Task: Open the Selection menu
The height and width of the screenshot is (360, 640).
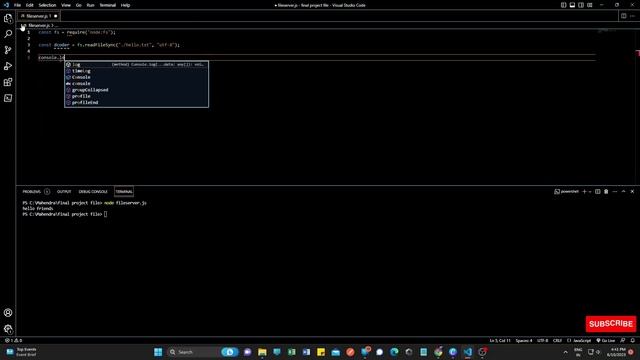Action: [47, 5]
